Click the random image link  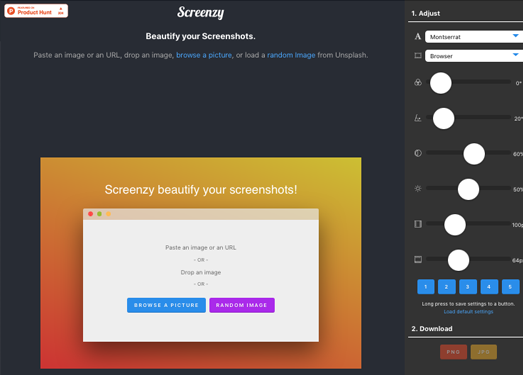[291, 55]
